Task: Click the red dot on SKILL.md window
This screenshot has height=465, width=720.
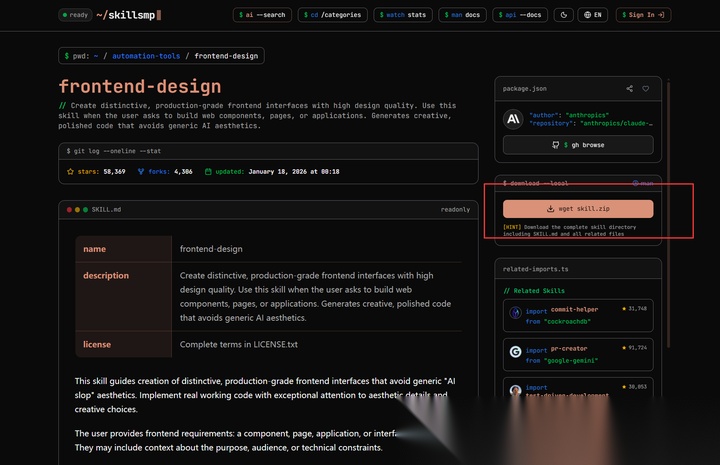Action: click(x=69, y=210)
